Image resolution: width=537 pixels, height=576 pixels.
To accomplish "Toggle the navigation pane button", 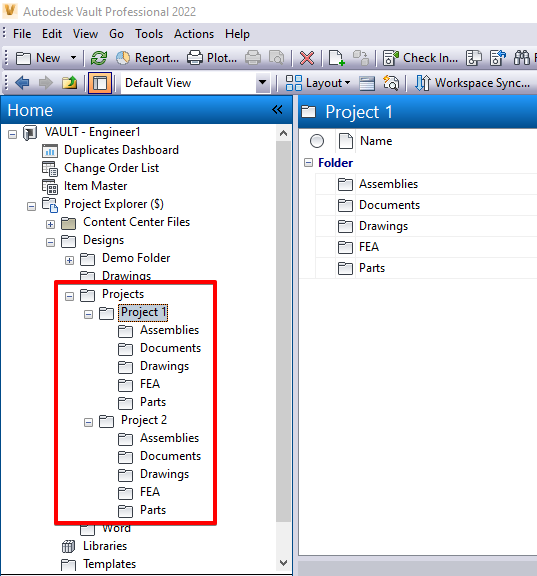I will 100,83.
